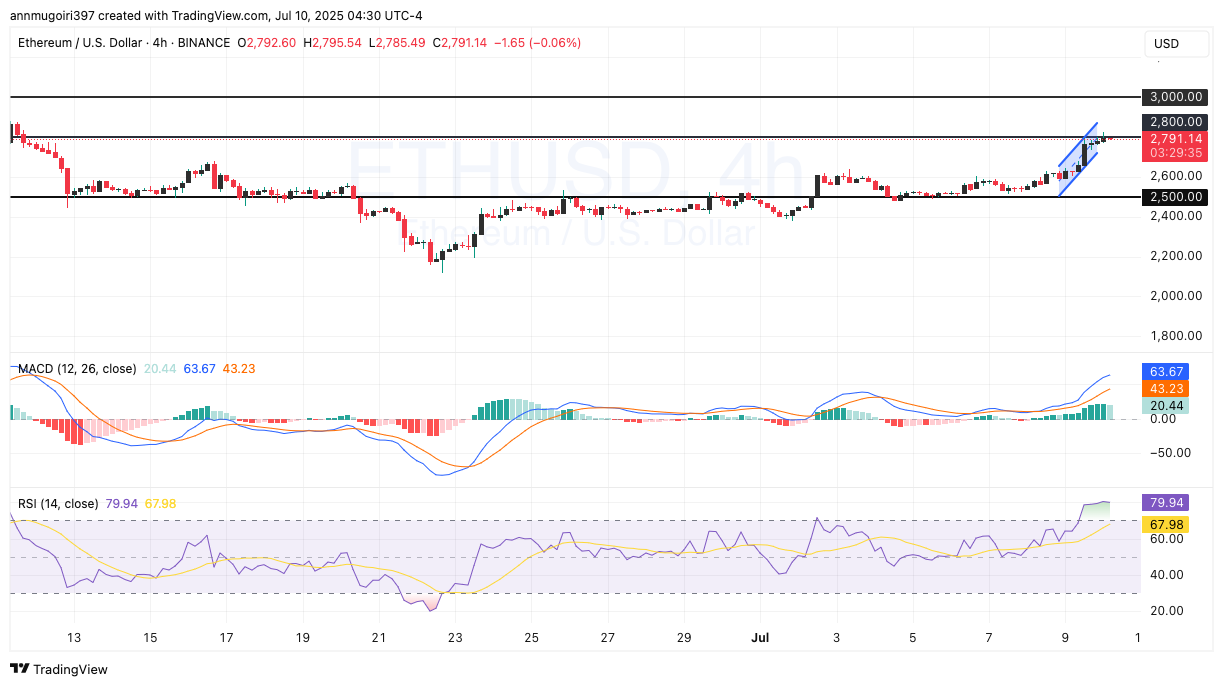Click the green 20.44 histogram axis tag

(x=1165, y=406)
